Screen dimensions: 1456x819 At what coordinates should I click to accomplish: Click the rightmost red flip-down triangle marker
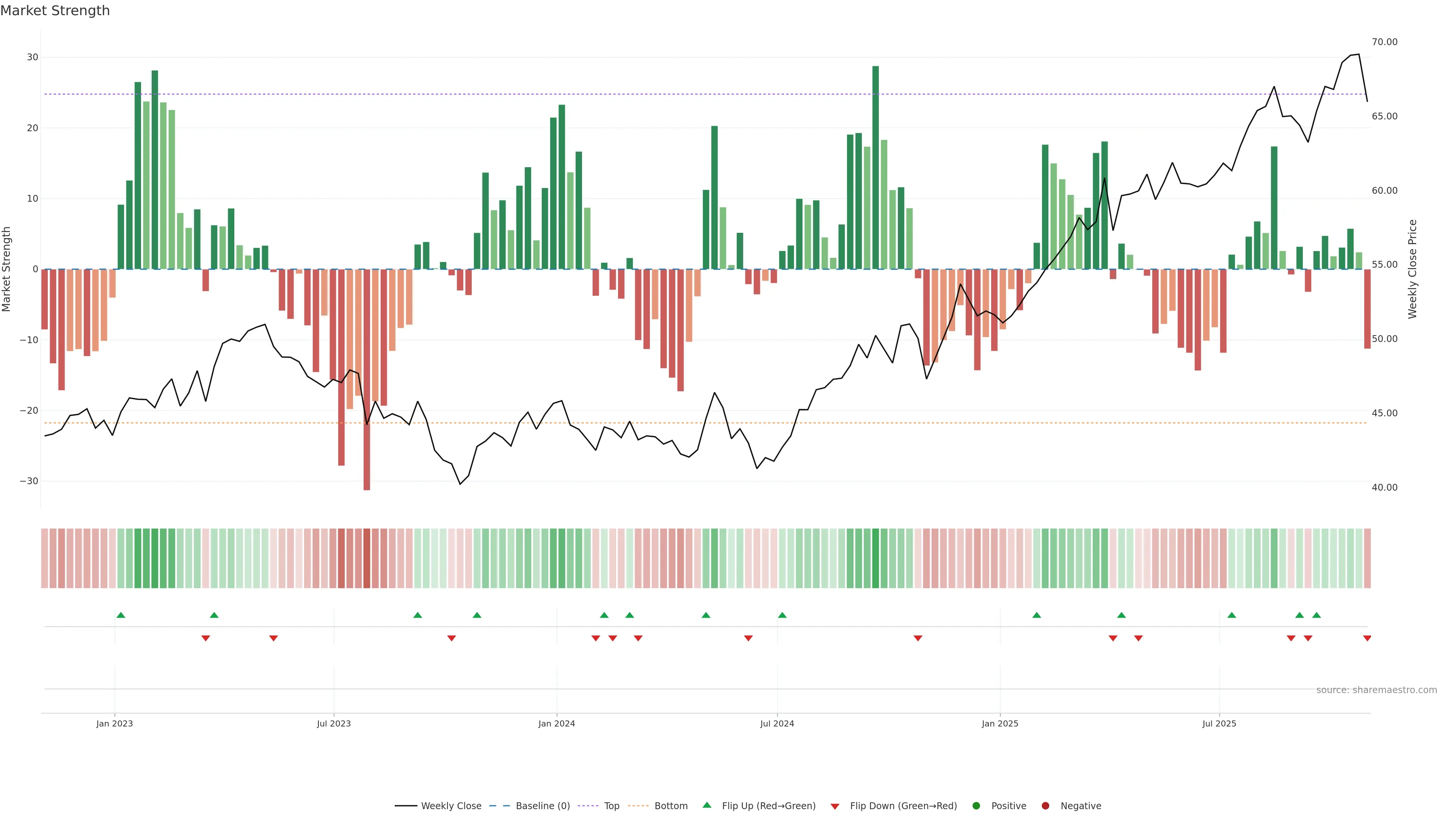click(1367, 638)
